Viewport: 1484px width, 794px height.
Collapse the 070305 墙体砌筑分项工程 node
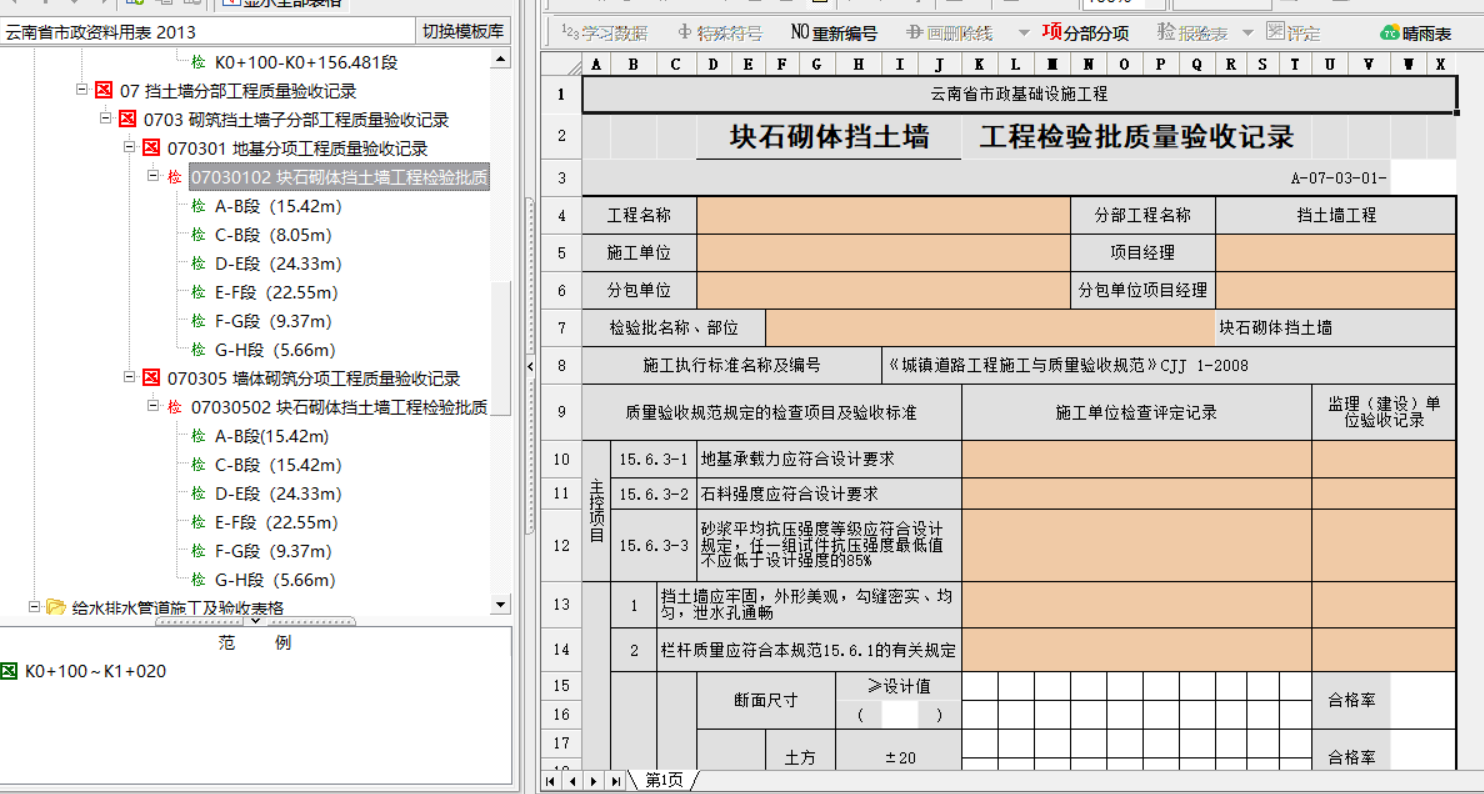tap(130, 378)
